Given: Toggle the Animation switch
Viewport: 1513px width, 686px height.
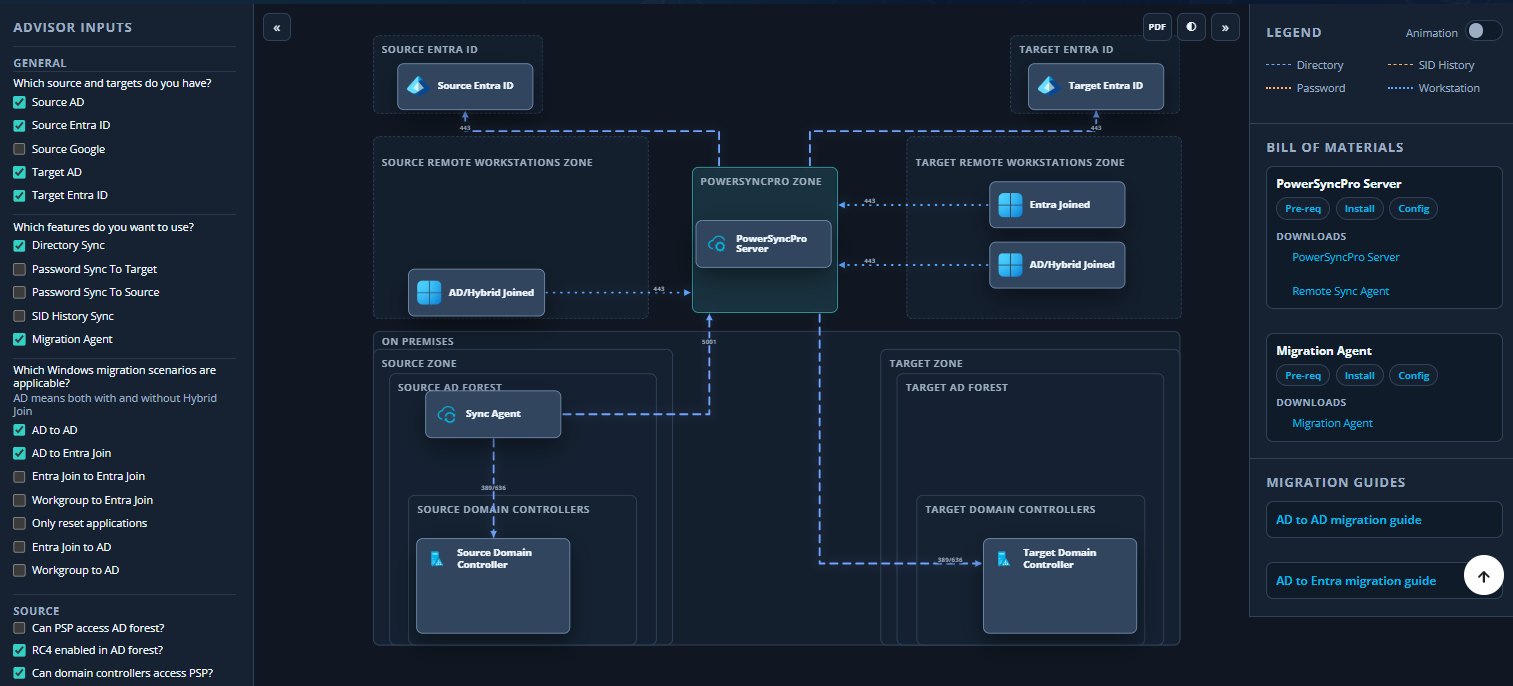Looking at the screenshot, I should pos(1484,31).
